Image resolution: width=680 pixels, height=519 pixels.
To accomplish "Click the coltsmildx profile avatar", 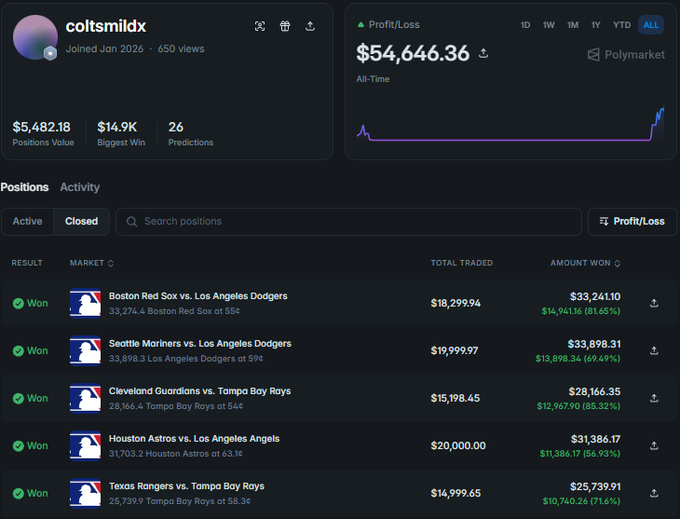I will 35,37.
